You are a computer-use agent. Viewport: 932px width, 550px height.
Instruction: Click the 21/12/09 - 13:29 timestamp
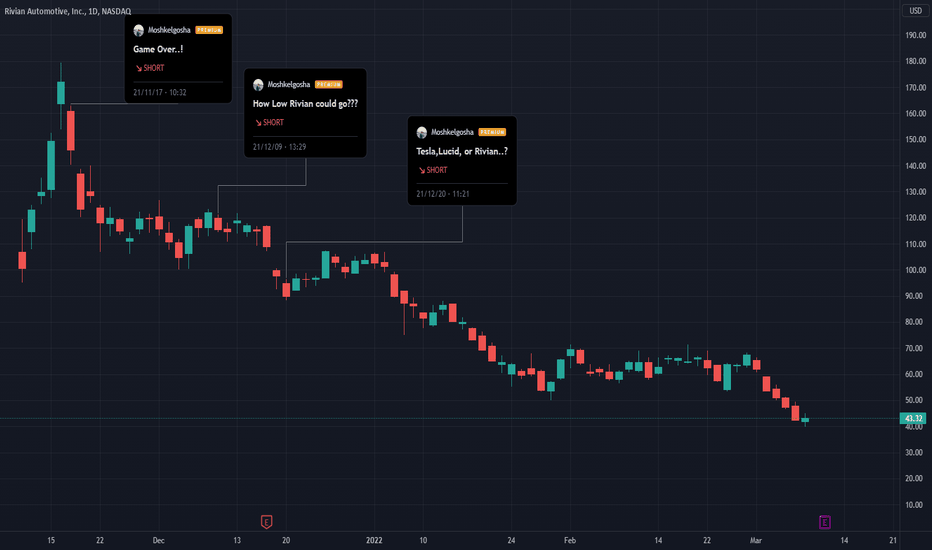tap(279, 147)
